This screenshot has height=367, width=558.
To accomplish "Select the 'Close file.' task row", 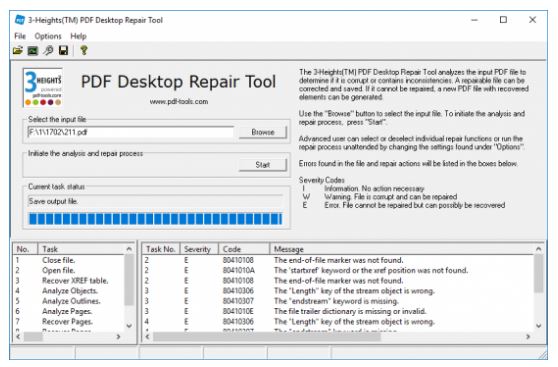I will pyautogui.click(x=69, y=260).
